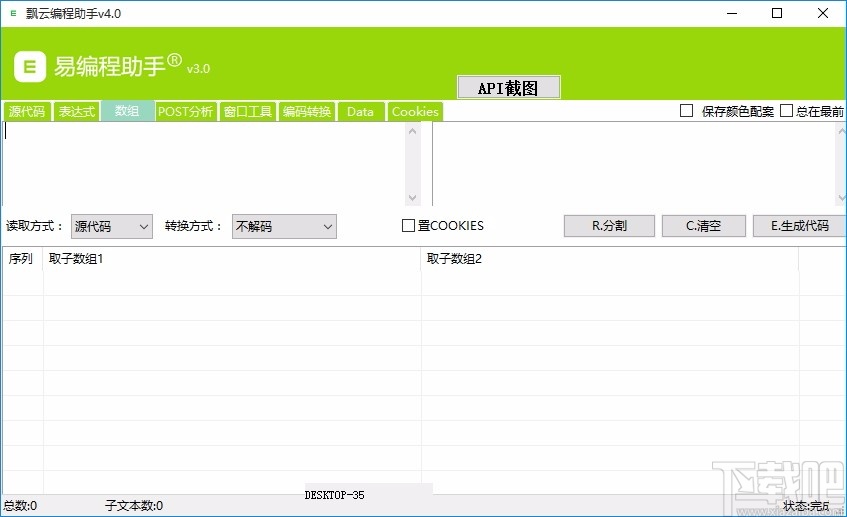Select the Data tab
Viewport: 847px width, 517px height.
click(x=360, y=112)
